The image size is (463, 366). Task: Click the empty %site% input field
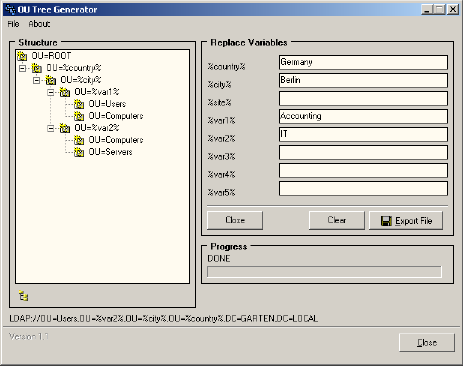pyautogui.click(x=363, y=98)
